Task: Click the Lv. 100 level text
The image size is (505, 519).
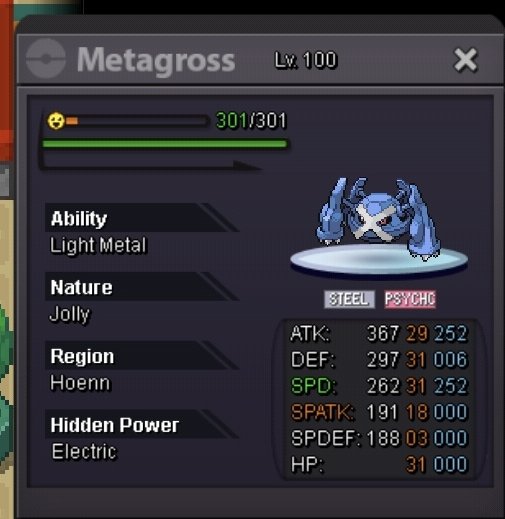Action: click(x=306, y=60)
